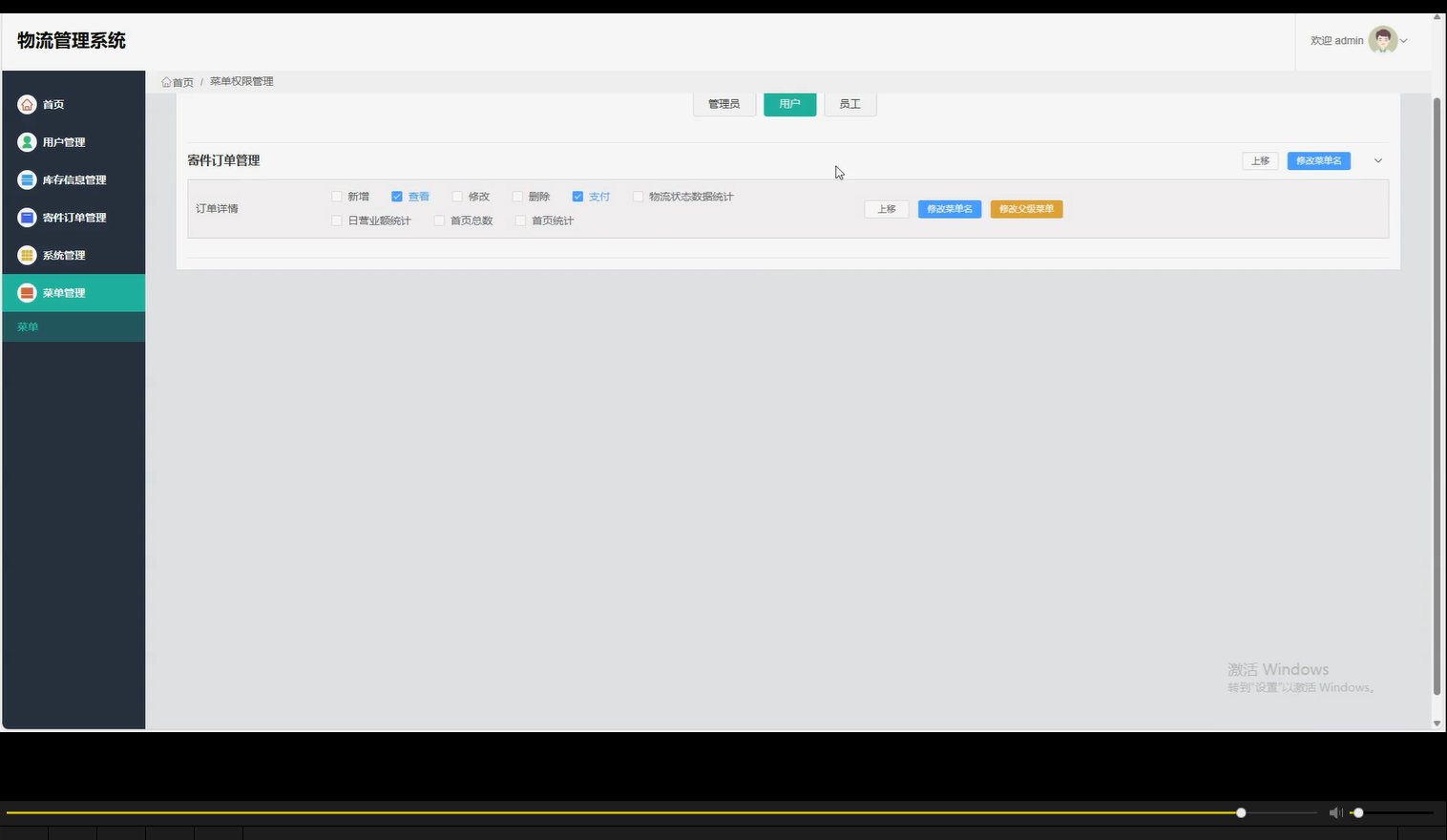1447x840 pixels.
Task: Collapse the 寄件订单管理 section with its chevron
Action: click(x=1377, y=160)
